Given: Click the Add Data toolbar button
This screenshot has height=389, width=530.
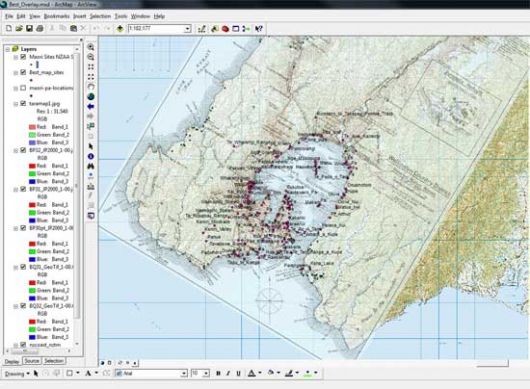Looking at the screenshot, I should 120,29.
